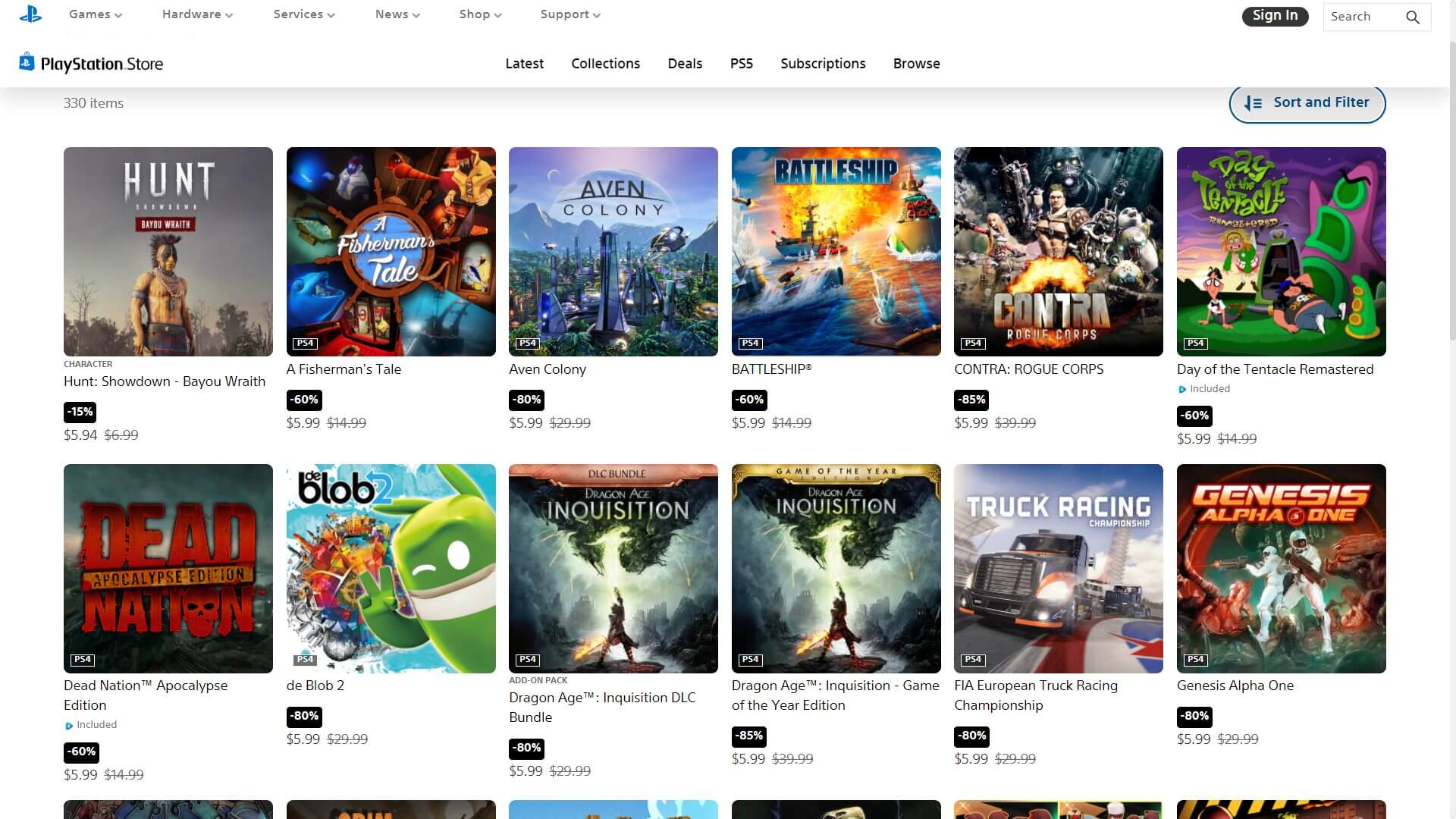
Task: Click the sort icon in Sort and Filter
Action: pyautogui.click(x=1253, y=103)
